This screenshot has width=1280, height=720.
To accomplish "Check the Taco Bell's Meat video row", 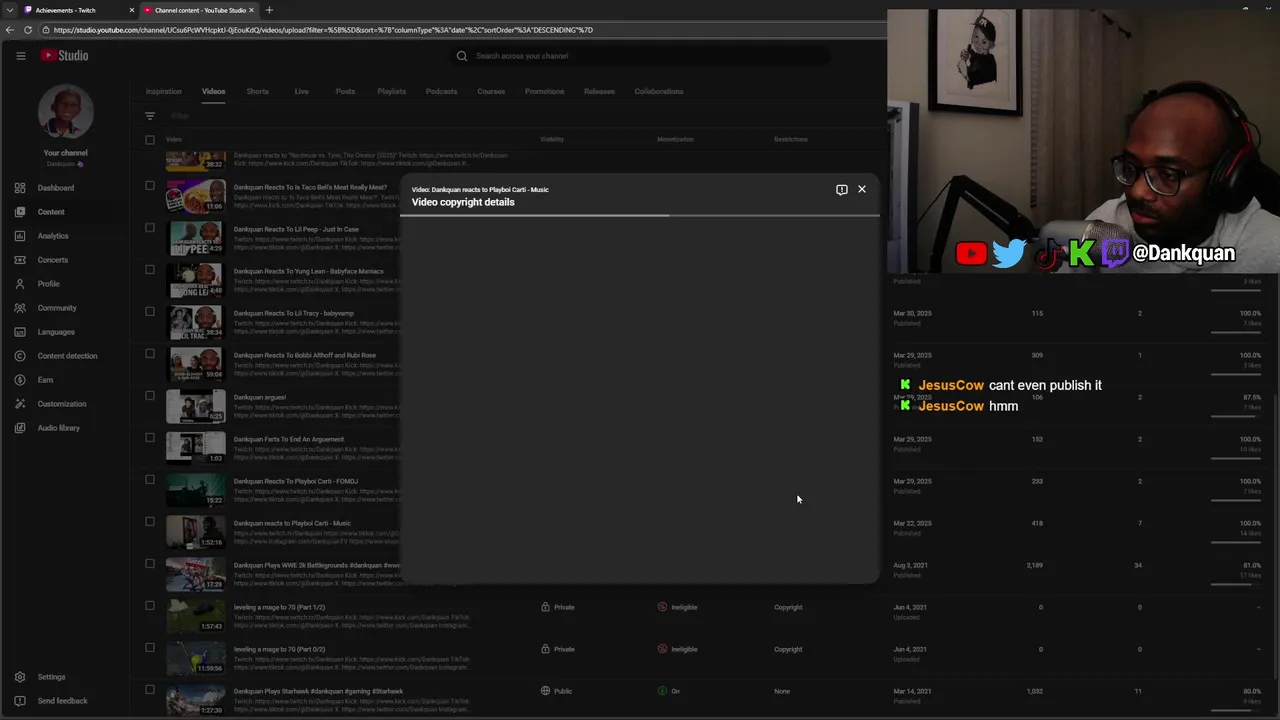I will tap(150, 185).
